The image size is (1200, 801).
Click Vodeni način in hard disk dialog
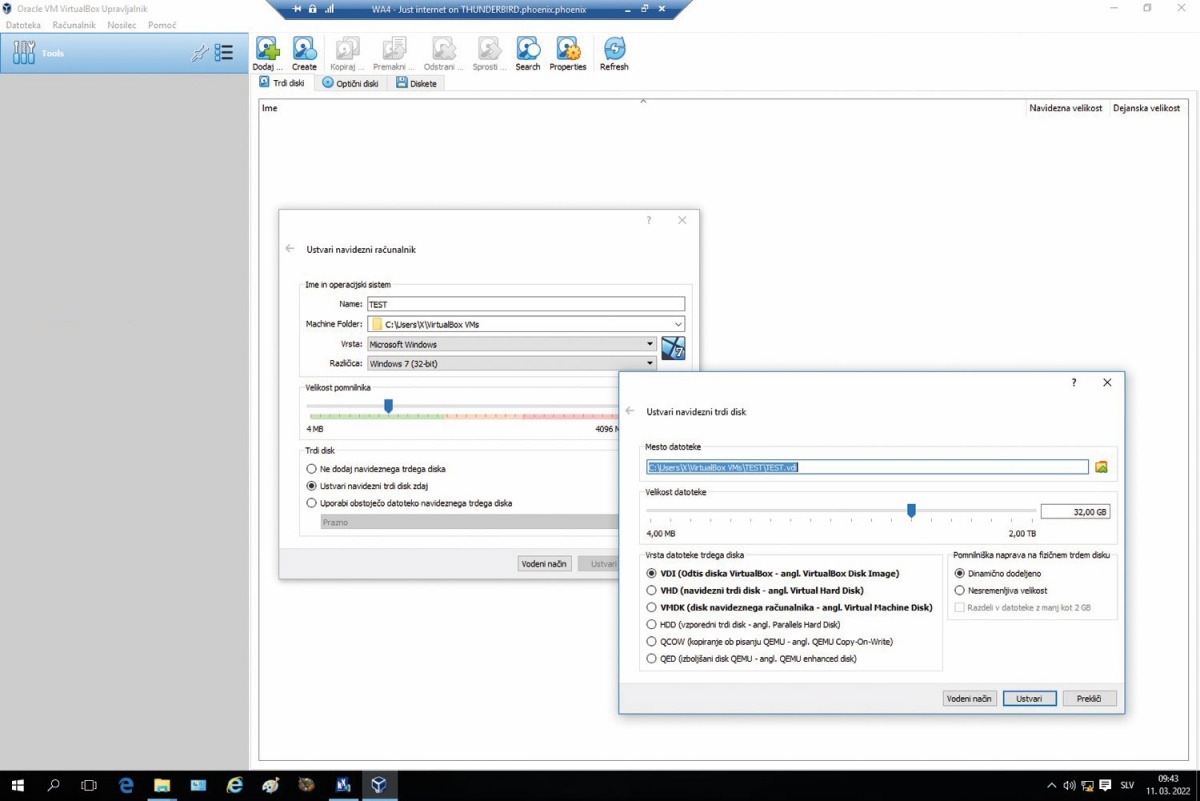coord(970,699)
